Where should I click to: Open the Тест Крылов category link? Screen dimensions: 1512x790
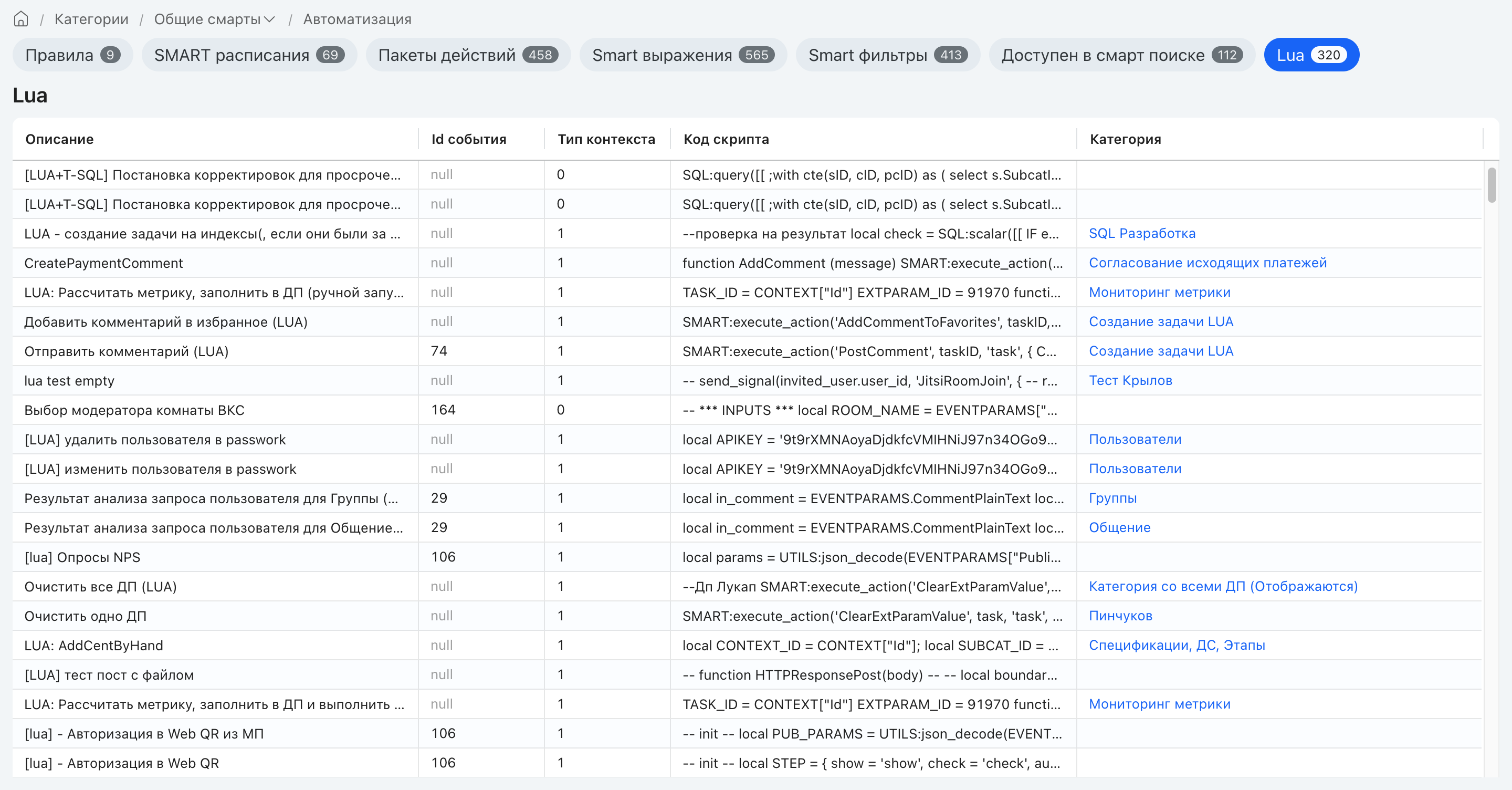pyautogui.click(x=1130, y=381)
